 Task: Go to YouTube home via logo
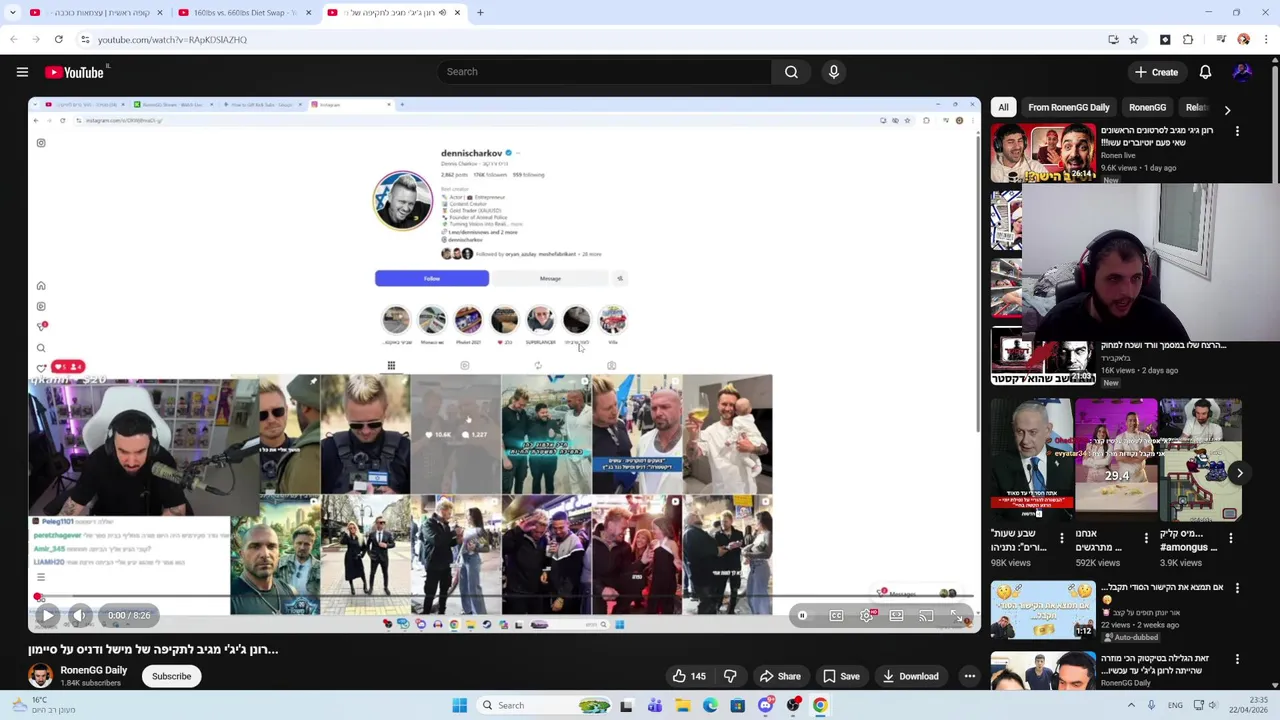74,72
